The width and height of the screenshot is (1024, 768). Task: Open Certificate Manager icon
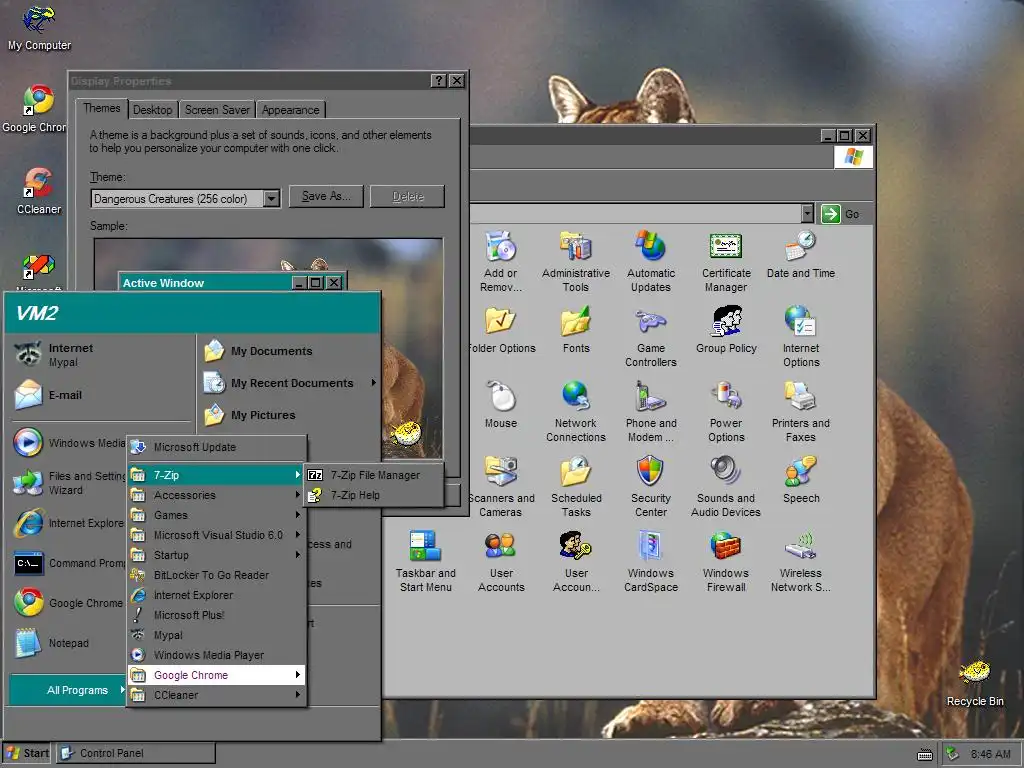click(x=726, y=261)
